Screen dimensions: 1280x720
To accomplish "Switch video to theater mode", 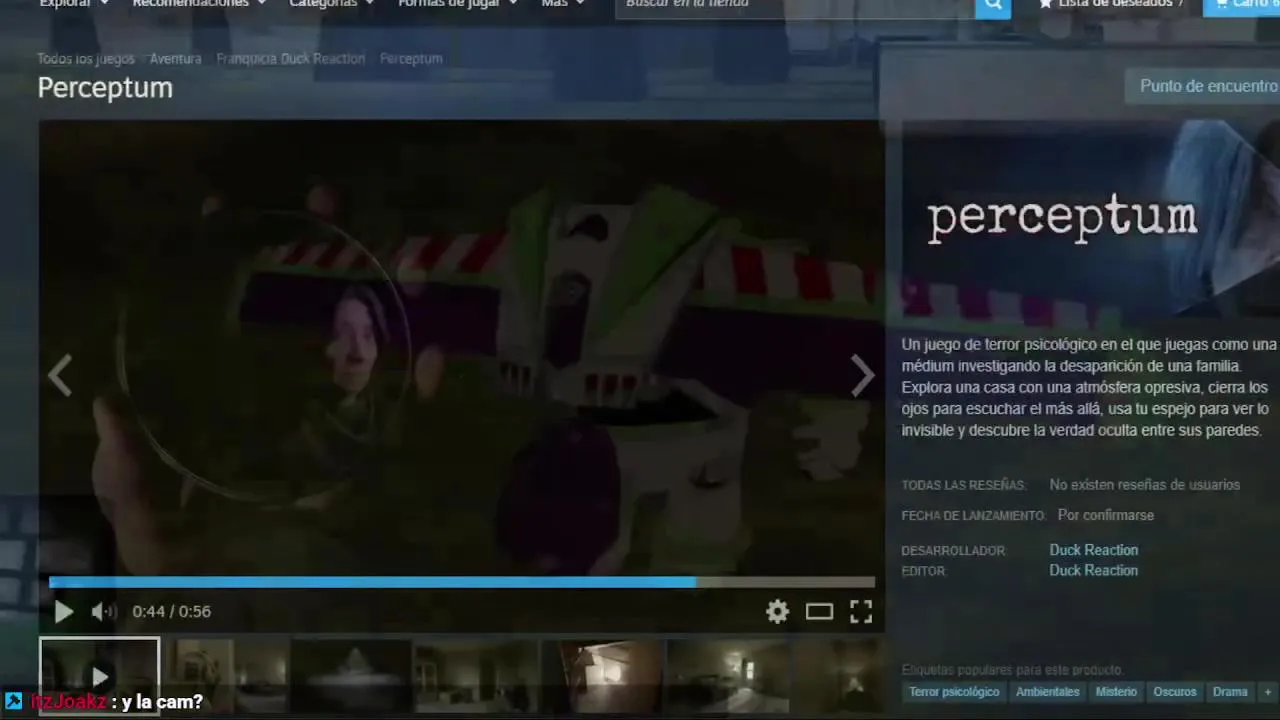I will [x=819, y=612].
